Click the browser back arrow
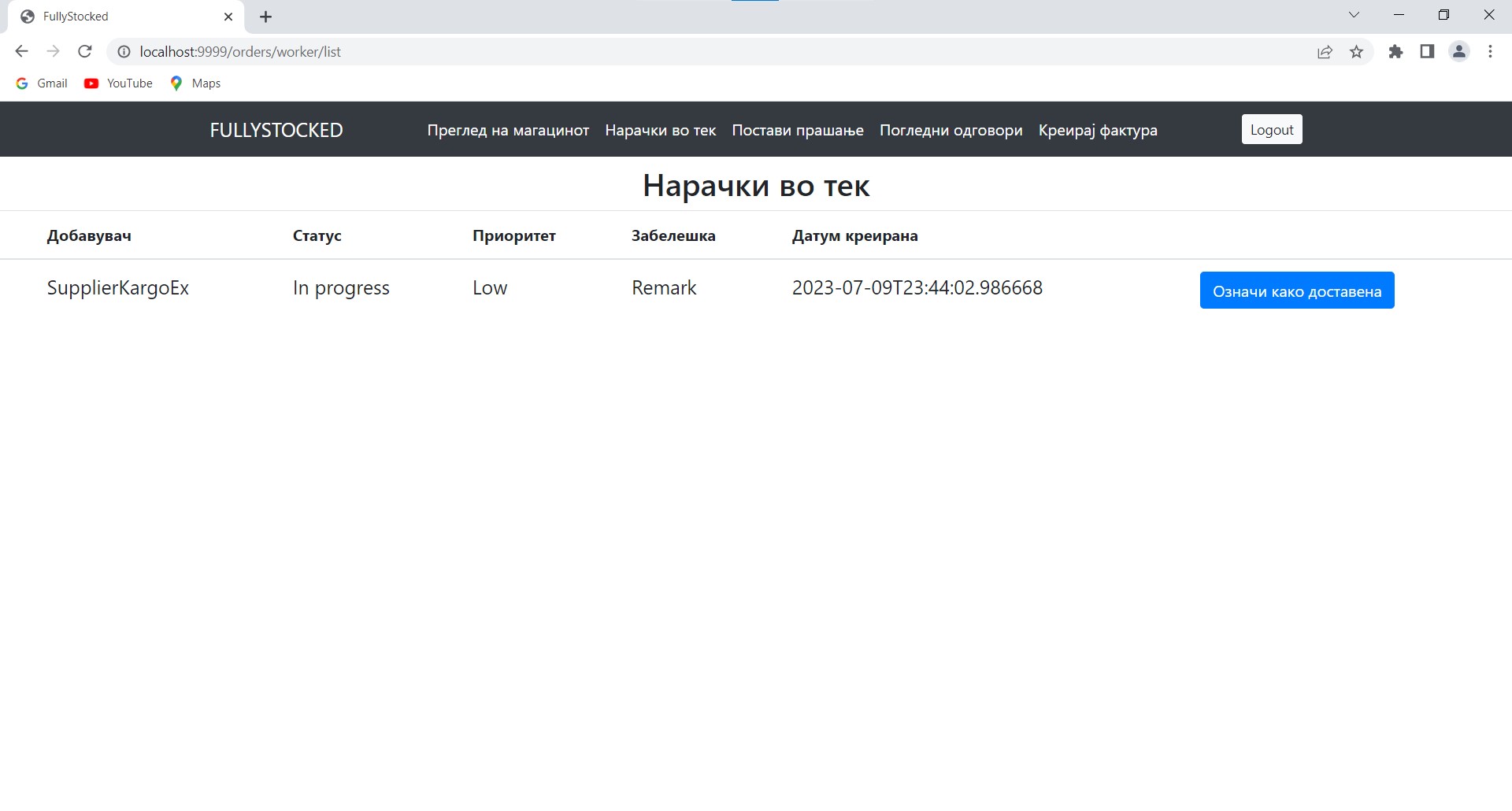 tap(21, 52)
